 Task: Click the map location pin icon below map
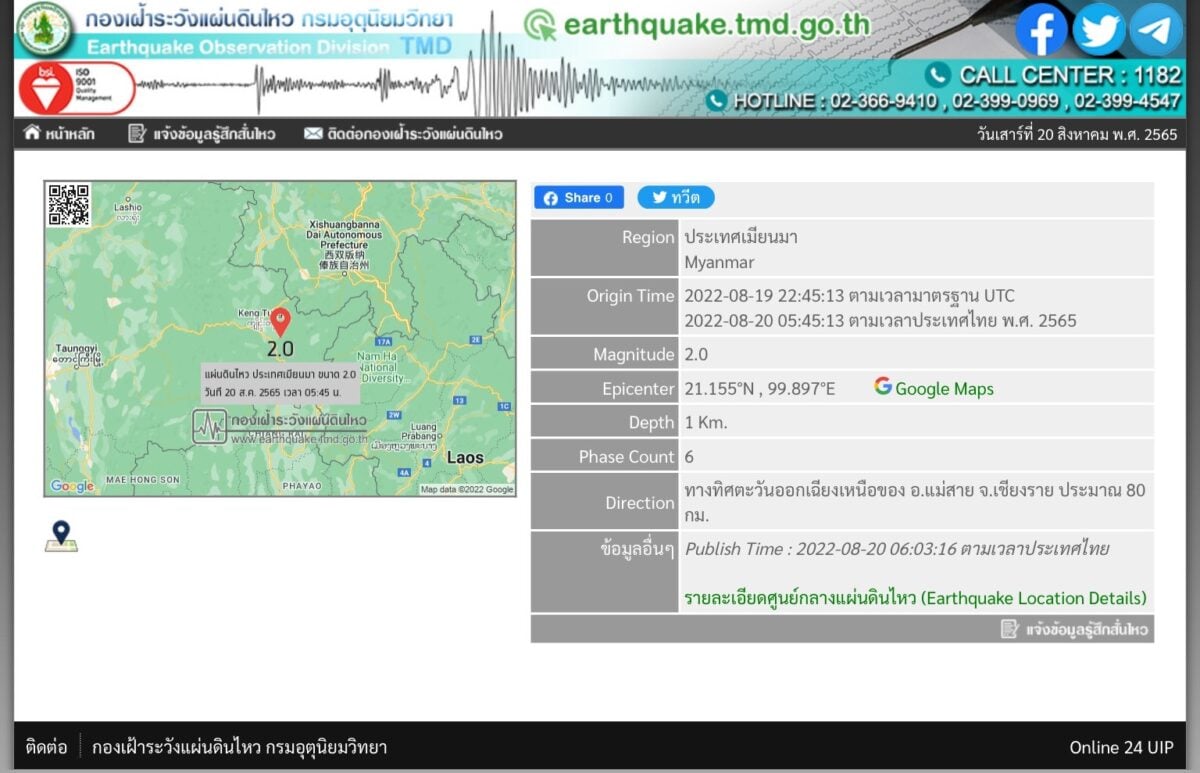(x=61, y=536)
